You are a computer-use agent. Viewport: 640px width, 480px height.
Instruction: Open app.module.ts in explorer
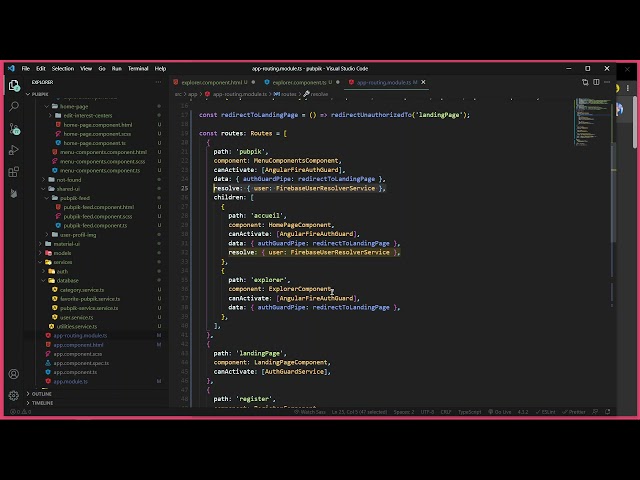pos(70,382)
